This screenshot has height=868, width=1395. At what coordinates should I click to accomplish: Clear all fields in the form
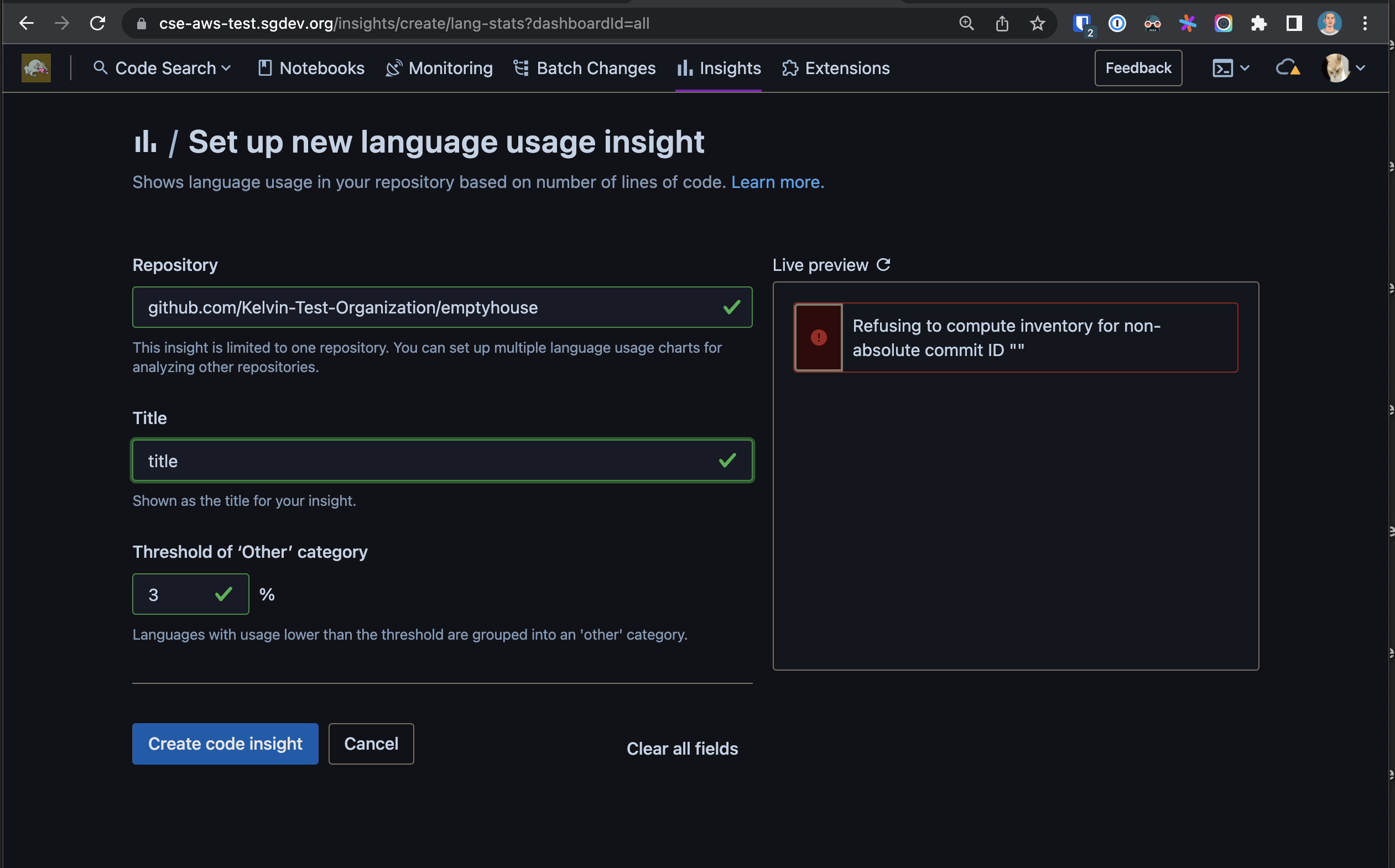[x=682, y=749]
